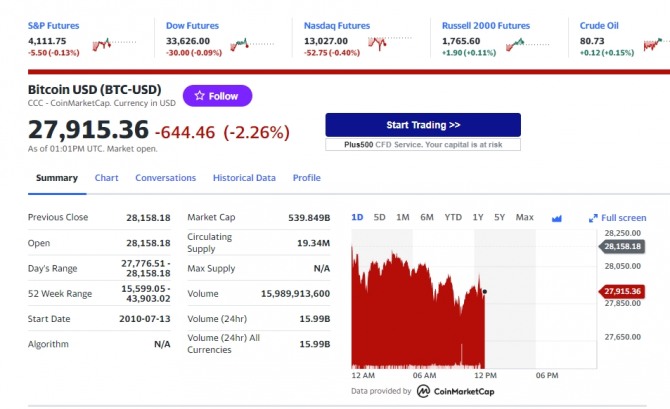Image resolution: width=670 pixels, height=409 pixels.
Task: Click the Market Cap value 539.849B
Action: click(309, 218)
